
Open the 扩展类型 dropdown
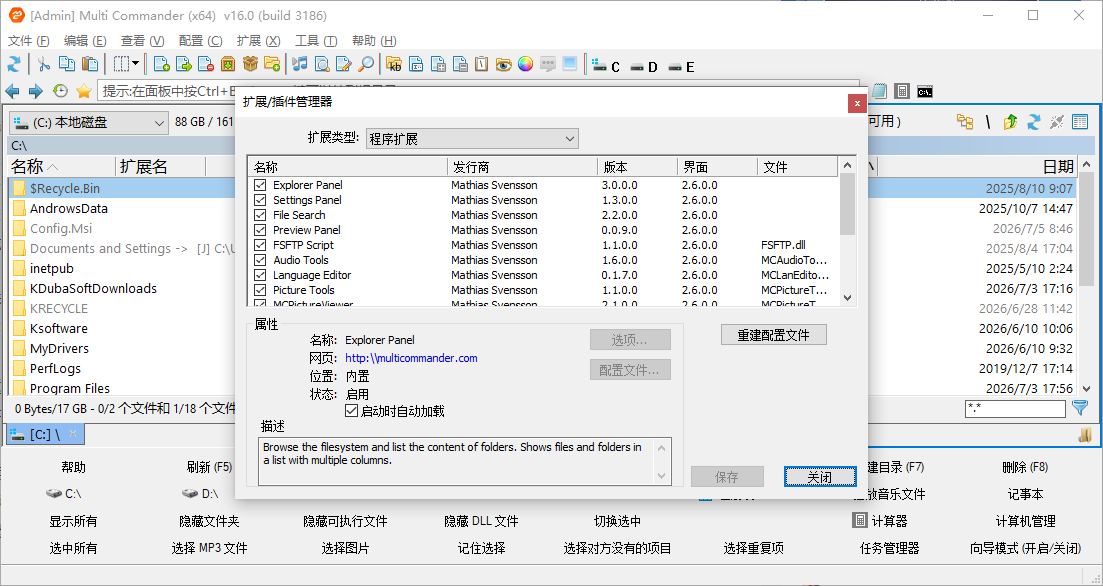coord(472,139)
